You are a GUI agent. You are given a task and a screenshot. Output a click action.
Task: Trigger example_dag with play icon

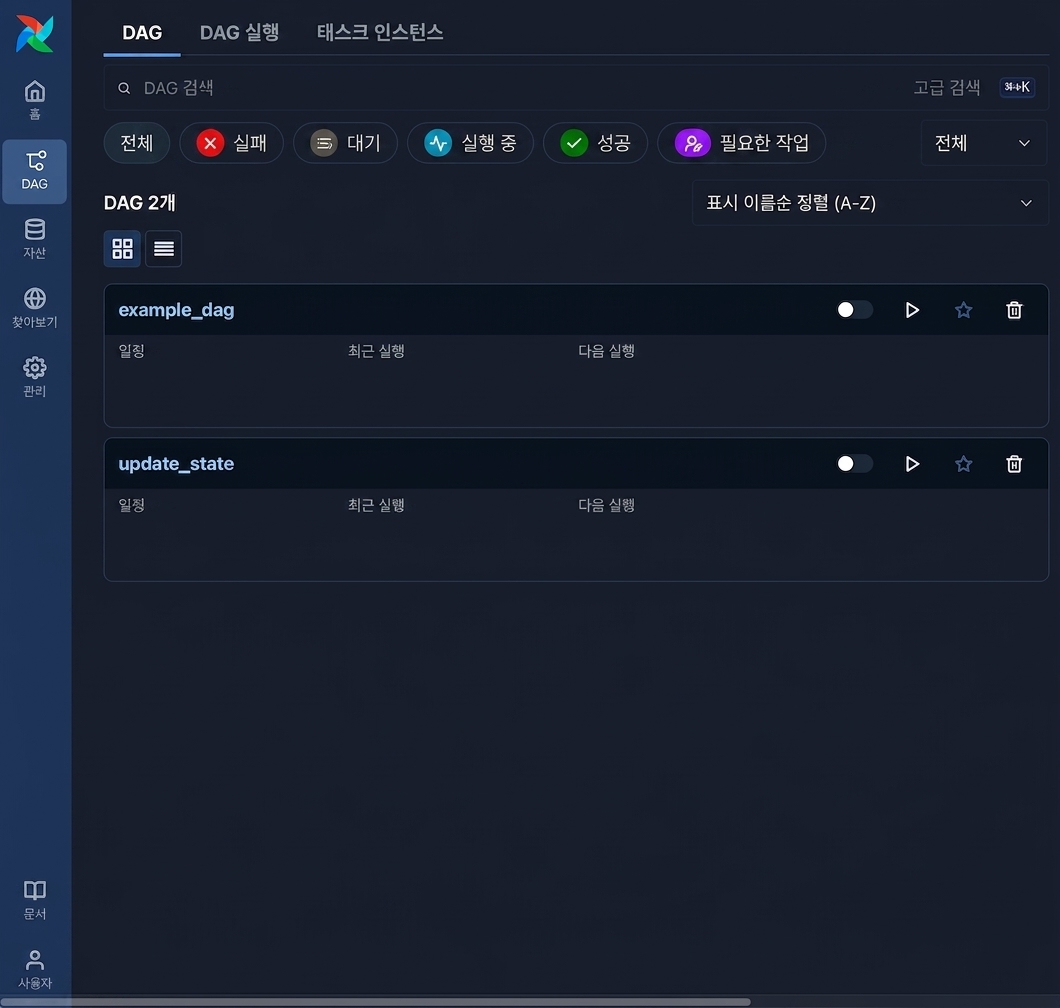[912, 310]
